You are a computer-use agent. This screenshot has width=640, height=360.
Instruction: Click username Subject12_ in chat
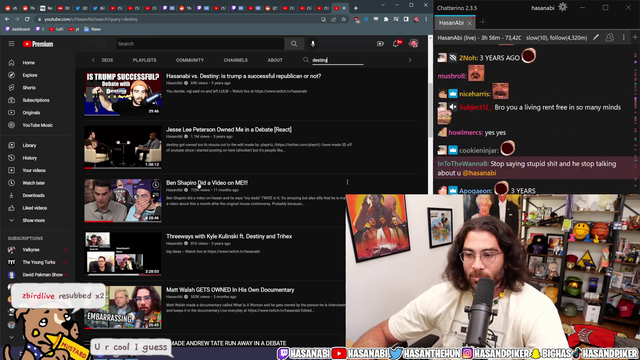476,107
